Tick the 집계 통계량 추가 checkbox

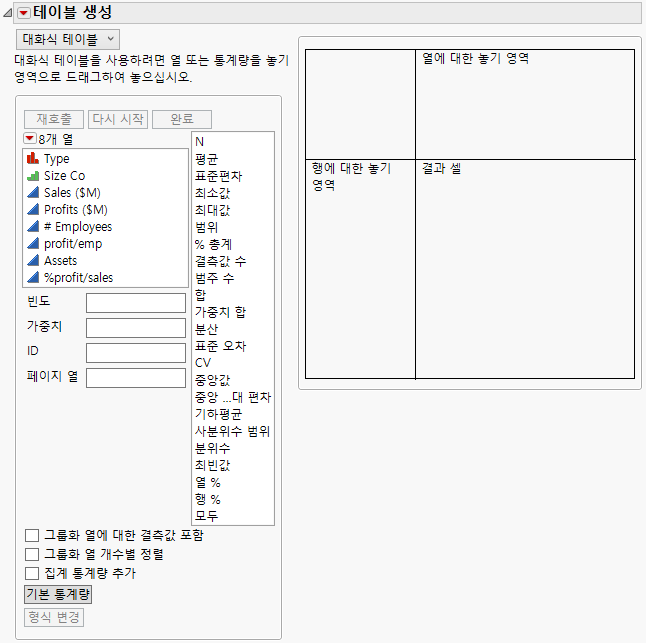click(32, 573)
